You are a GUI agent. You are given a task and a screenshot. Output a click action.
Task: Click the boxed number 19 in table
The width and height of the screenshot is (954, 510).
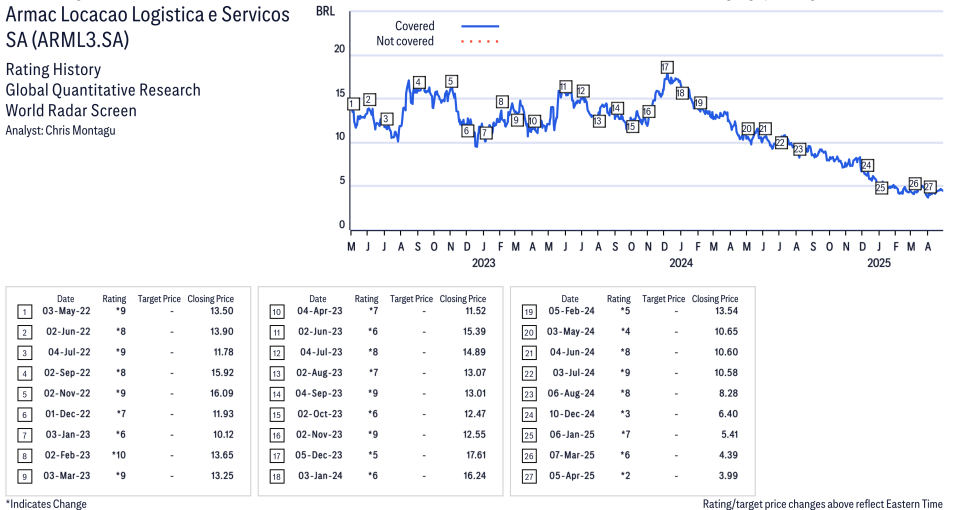529,312
